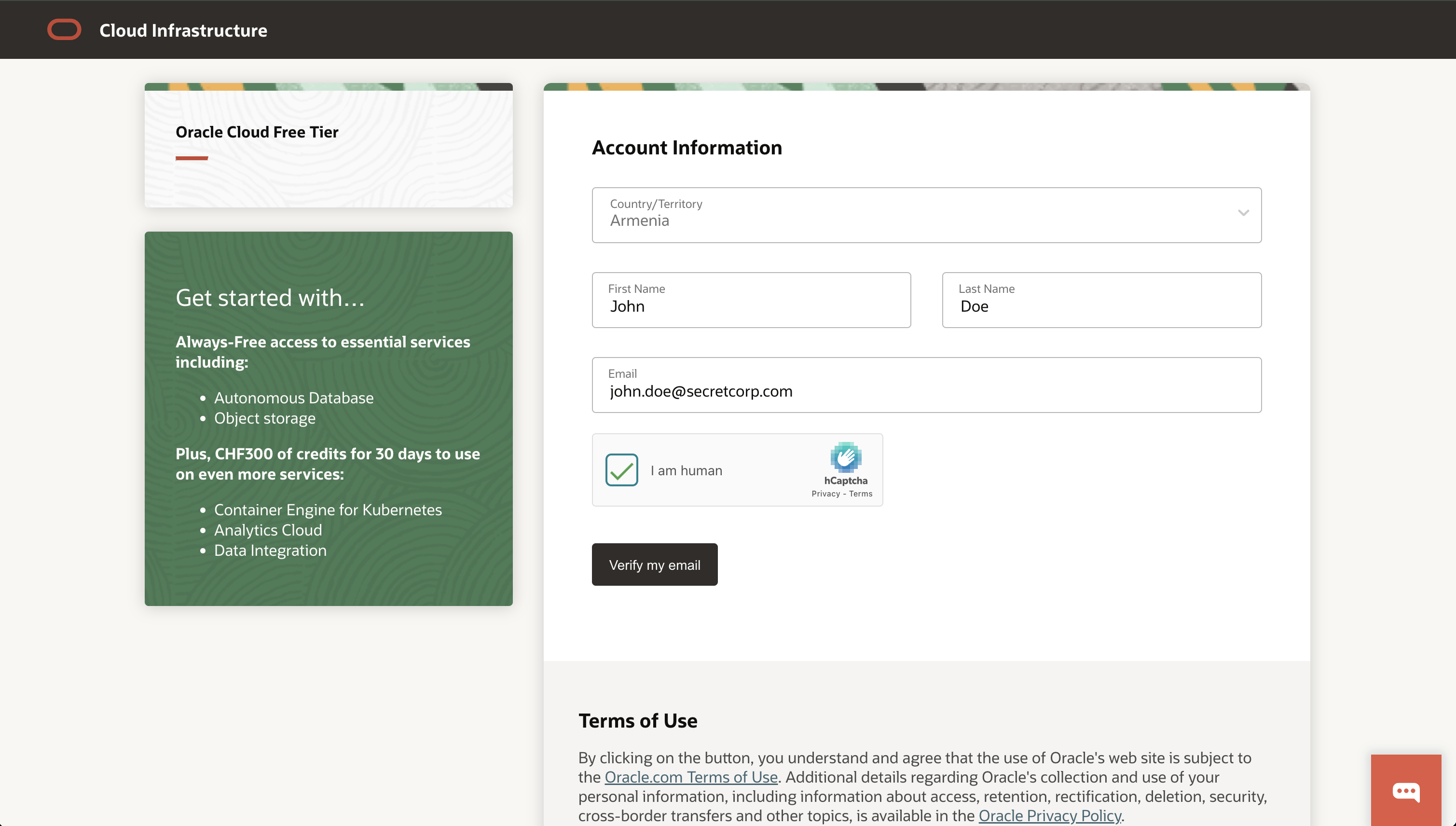Click the Last Name input field

click(x=1101, y=300)
